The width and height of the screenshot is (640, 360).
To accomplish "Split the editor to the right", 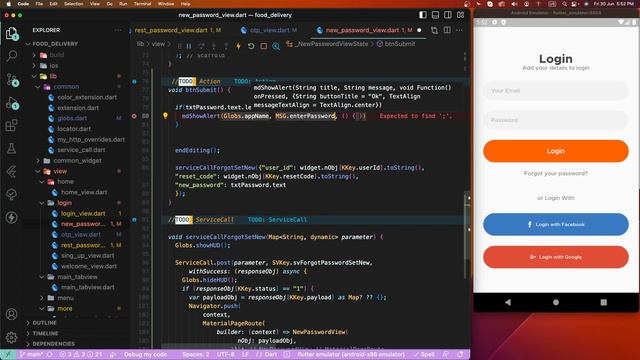I will 447,30.
